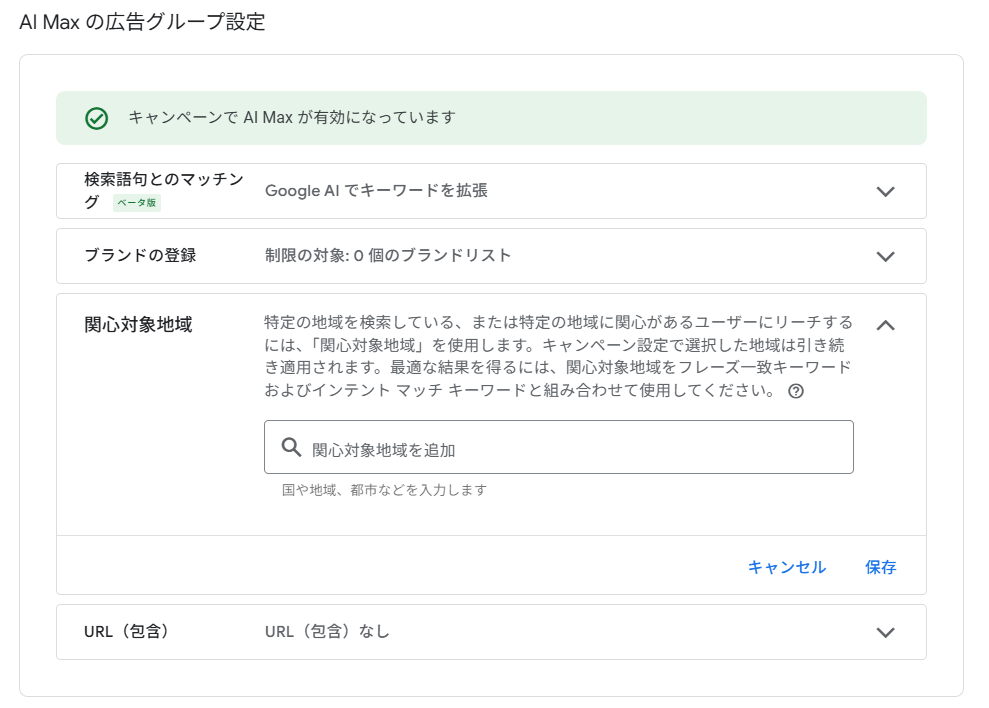Click the 制限の対象: 0 個のブランドリスト summary
The image size is (989, 708).
click(388, 256)
